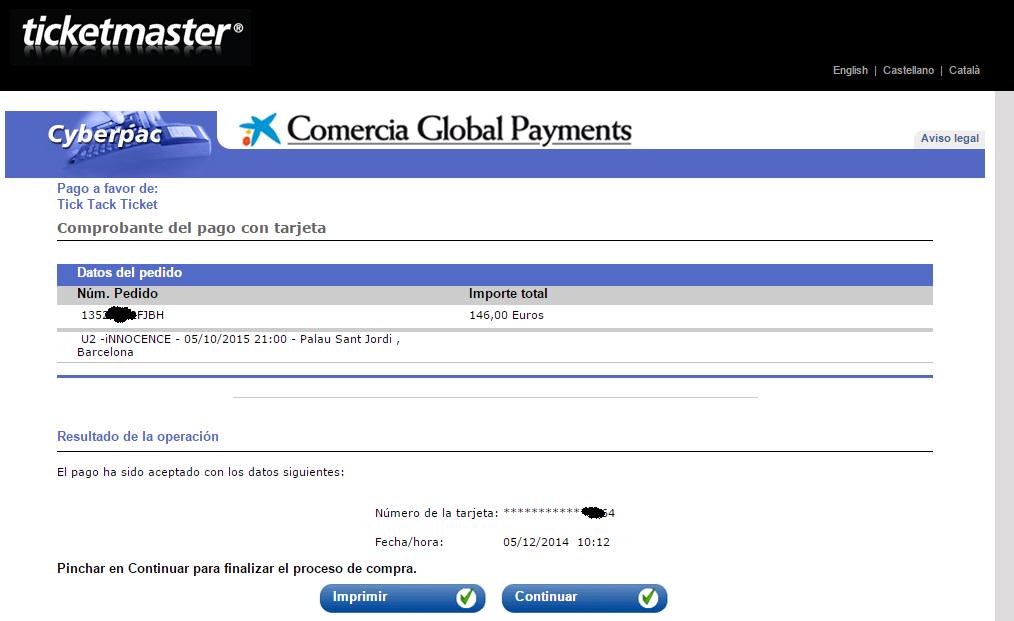The width and height of the screenshot is (1014, 621).
Task: Click the CaixaBank star logo icon
Action: point(259,129)
